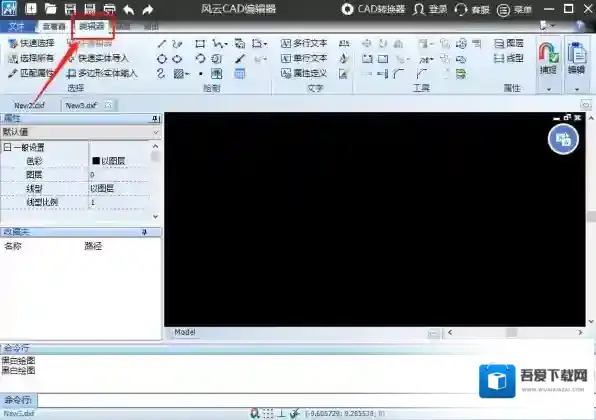Insert 多行文本 multiline text
Viewport: 596px width, 420px height.
[x=304, y=43]
